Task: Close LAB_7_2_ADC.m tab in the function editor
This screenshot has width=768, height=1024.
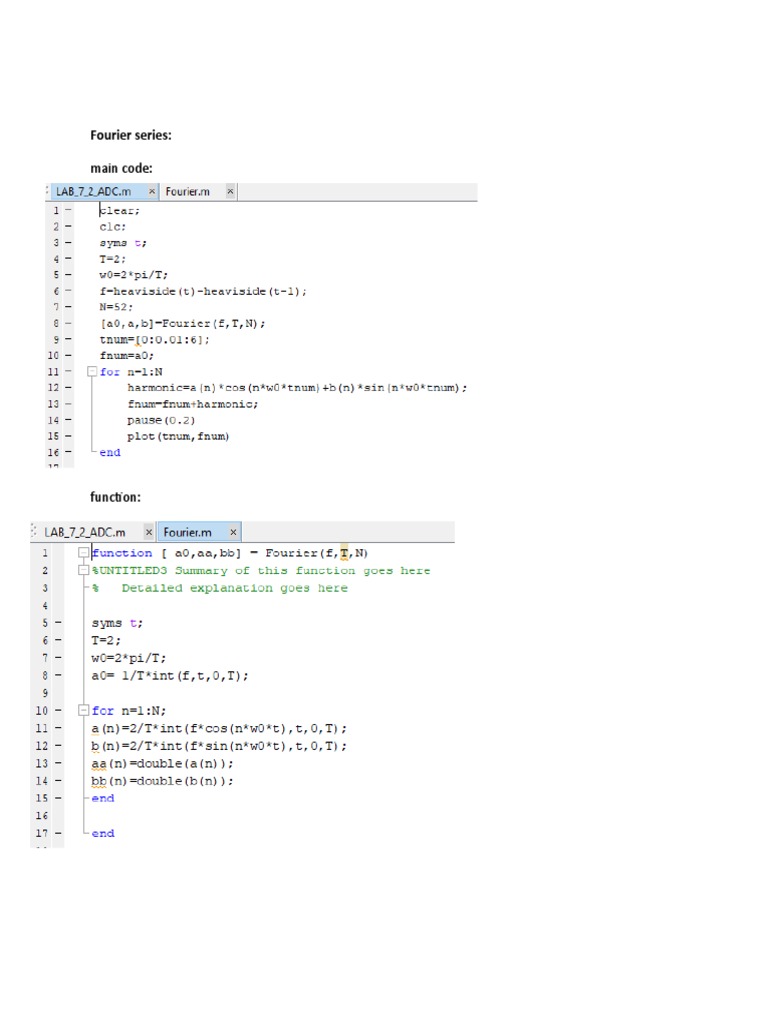Action: [x=149, y=532]
